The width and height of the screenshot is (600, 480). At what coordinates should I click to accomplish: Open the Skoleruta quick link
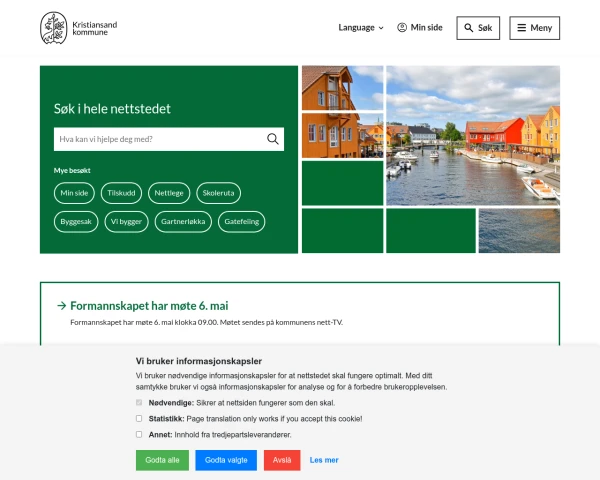click(218, 193)
